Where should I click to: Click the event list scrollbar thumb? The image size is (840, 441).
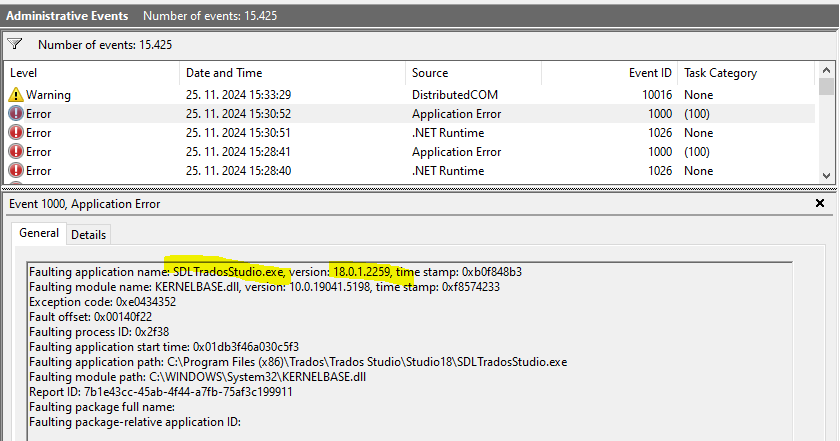(x=826, y=86)
